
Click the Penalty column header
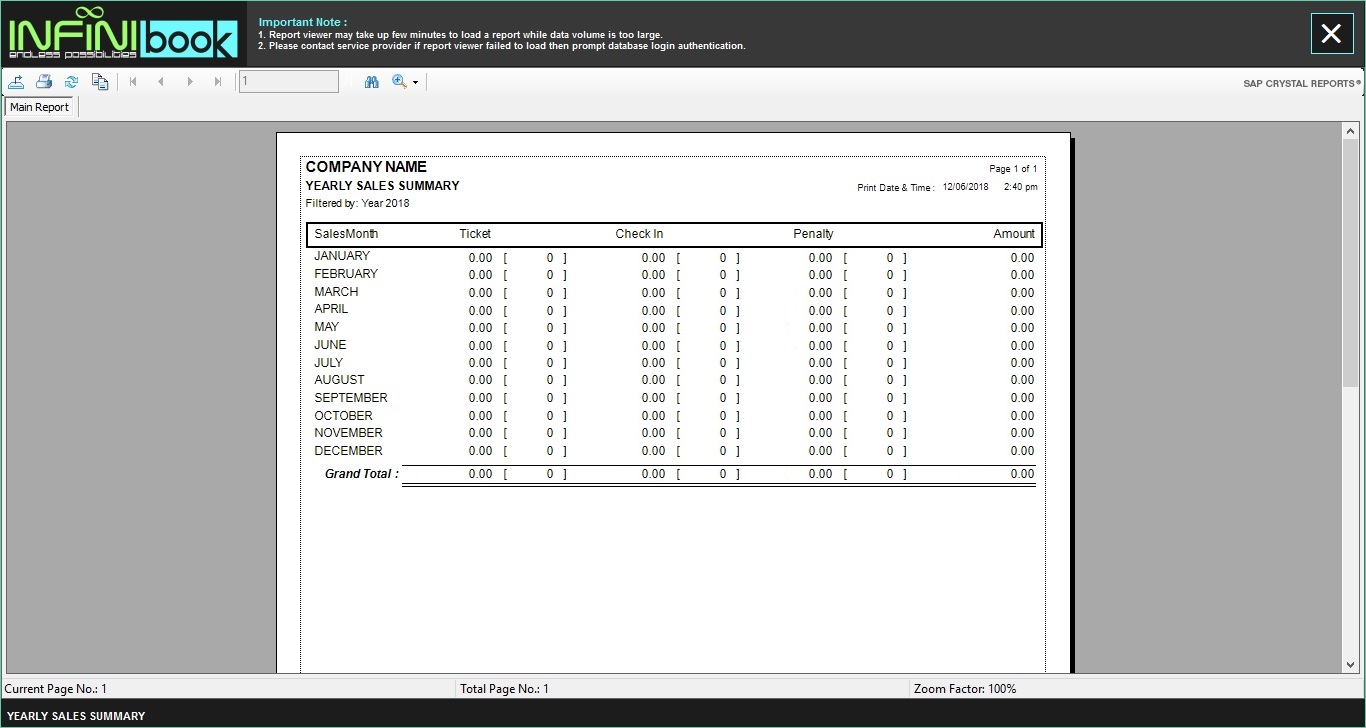click(813, 234)
